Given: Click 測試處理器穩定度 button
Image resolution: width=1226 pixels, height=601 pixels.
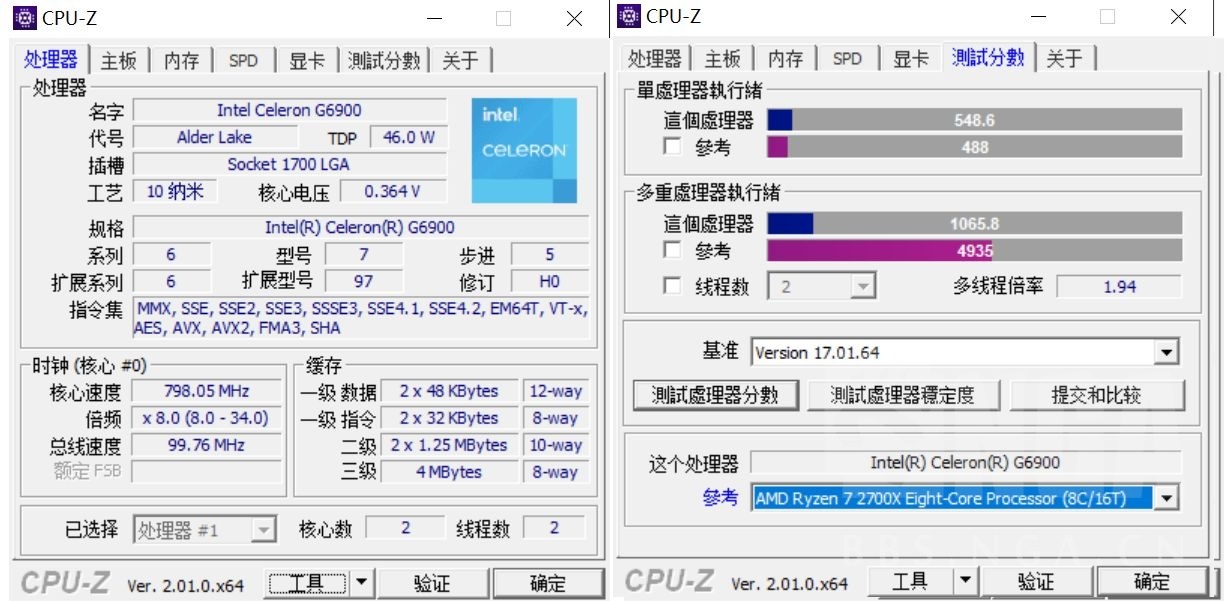Looking at the screenshot, I should coord(903,395).
